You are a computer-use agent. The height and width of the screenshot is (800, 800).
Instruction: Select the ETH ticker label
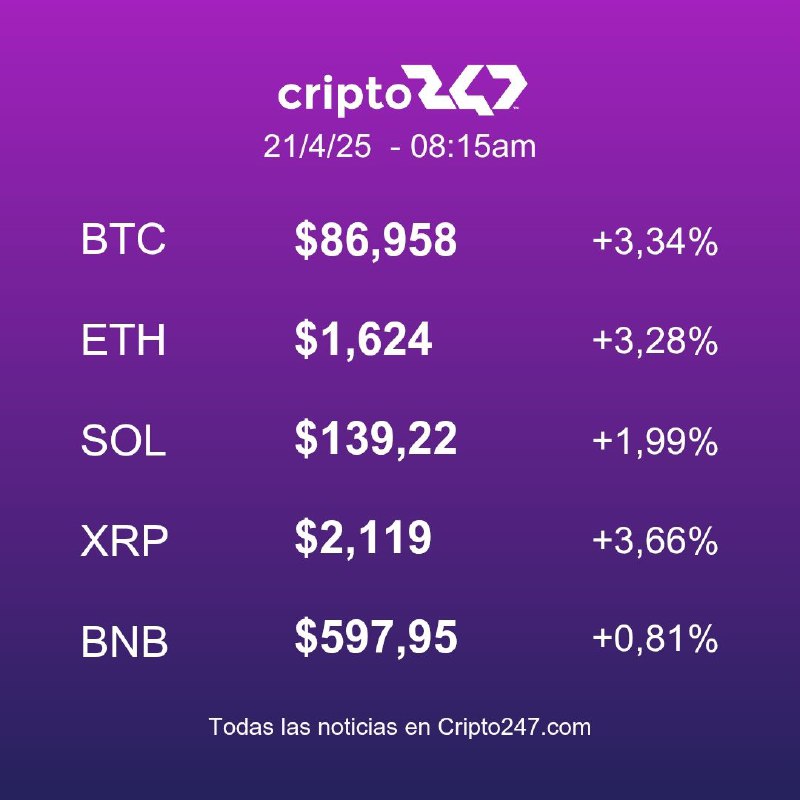coord(123,339)
